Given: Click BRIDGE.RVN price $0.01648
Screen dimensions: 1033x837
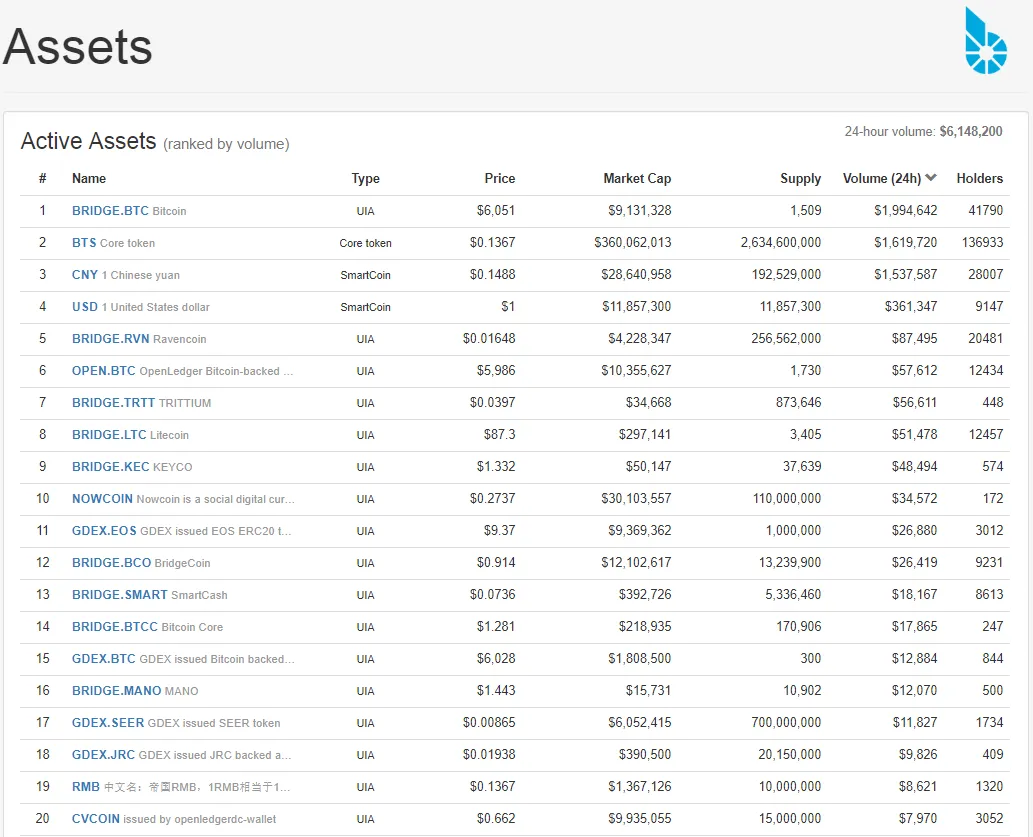Looking at the screenshot, I should tap(489, 338).
